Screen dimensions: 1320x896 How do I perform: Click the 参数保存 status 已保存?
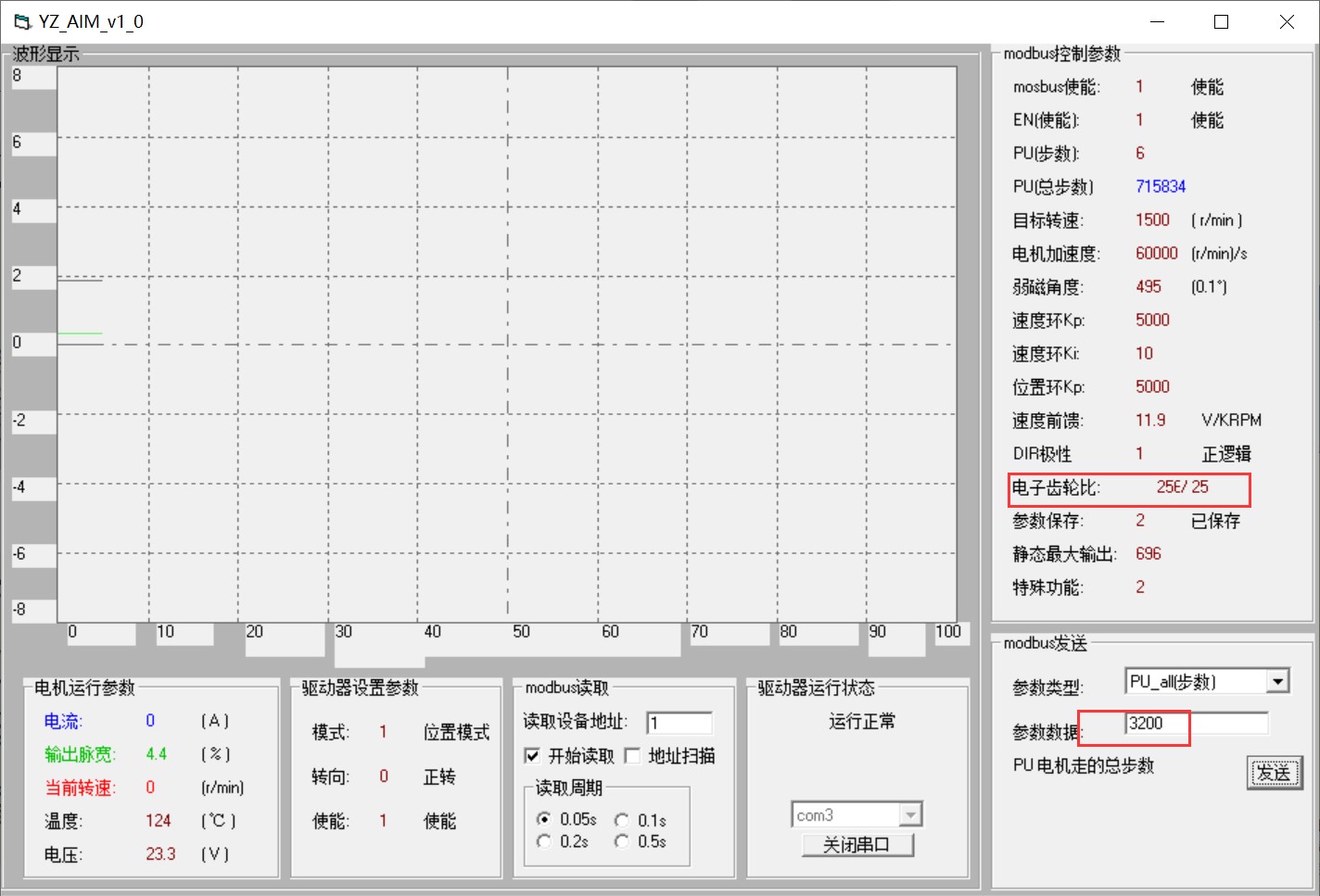pos(1215,521)
